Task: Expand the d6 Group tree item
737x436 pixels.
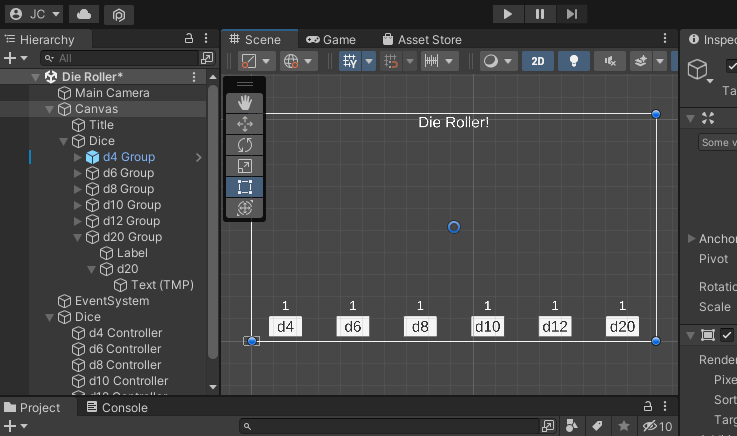Action: click(79, 173)
